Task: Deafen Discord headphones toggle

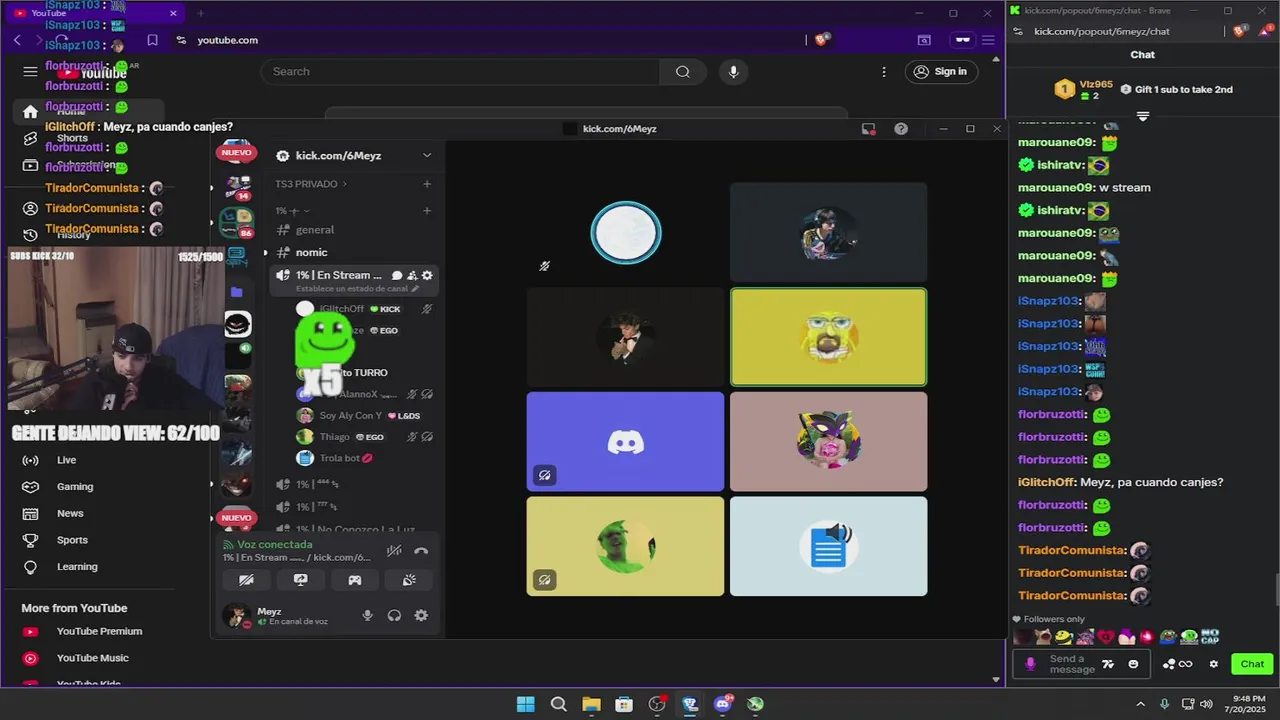Action: 394,616
